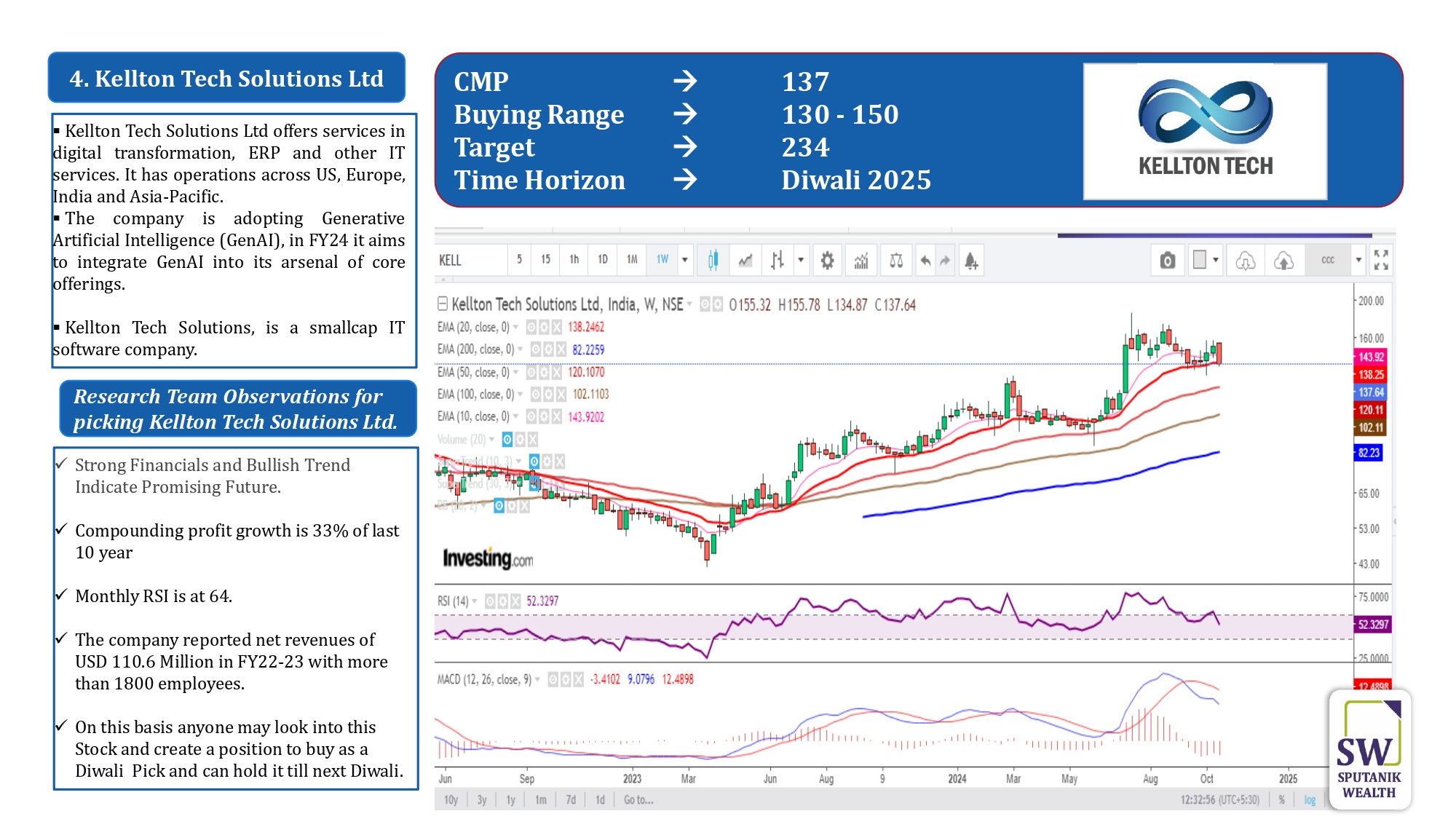Take a chart snapshot with camera icon
Image resolution: width=1456 pixels, height=819 pixels.
coord(1167,260)
